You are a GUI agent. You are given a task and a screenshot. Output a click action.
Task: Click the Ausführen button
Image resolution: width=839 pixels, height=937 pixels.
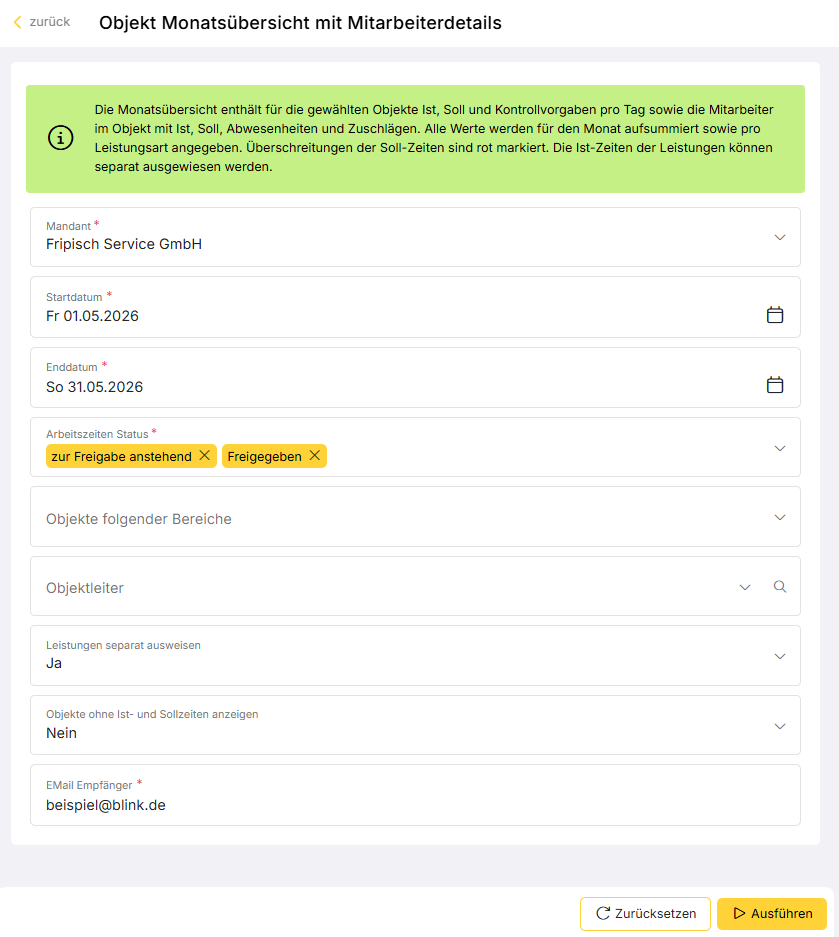tap(771, 914)
